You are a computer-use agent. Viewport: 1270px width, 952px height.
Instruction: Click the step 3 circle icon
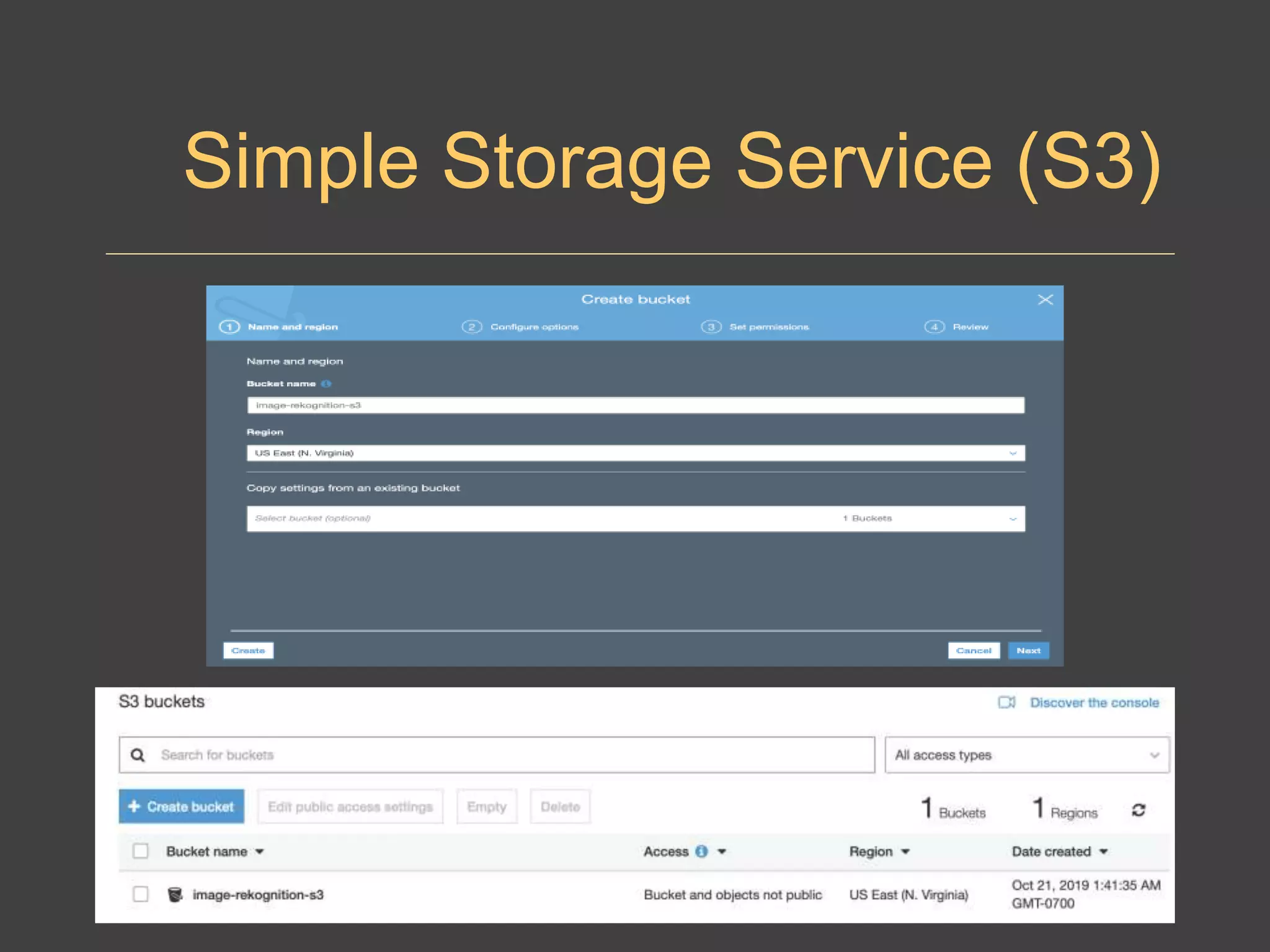[711, 327]
